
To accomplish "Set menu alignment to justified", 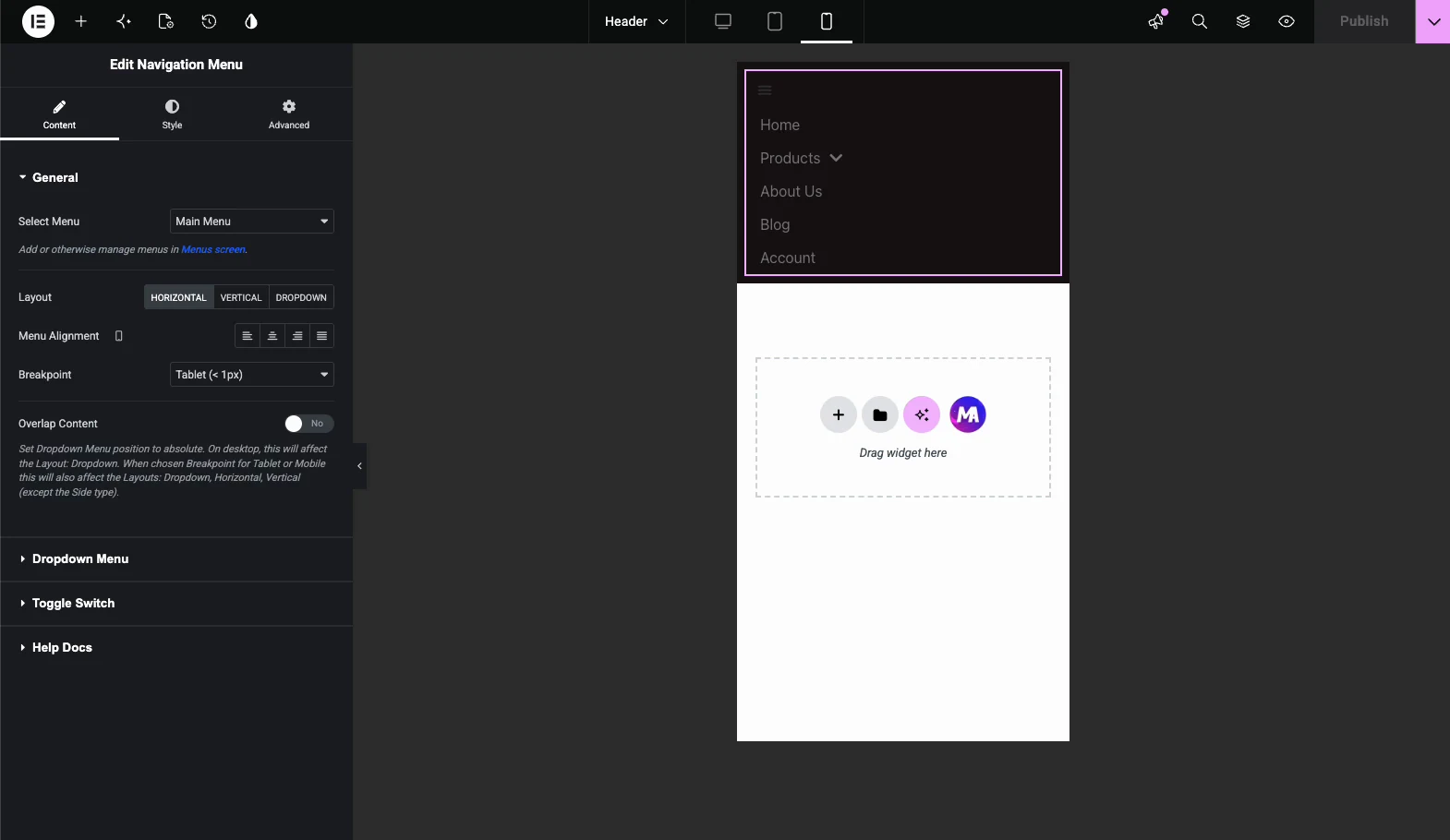I will pyautogui.click(x=321, y=336).
